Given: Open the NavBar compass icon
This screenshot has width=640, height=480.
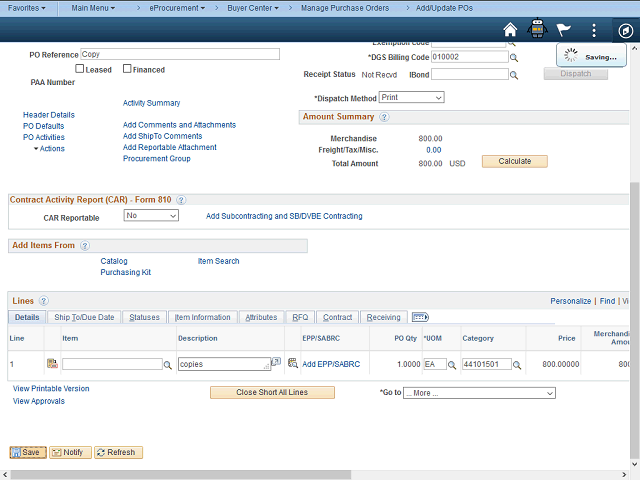Looking at the screenshot, I should click(622, 30).
